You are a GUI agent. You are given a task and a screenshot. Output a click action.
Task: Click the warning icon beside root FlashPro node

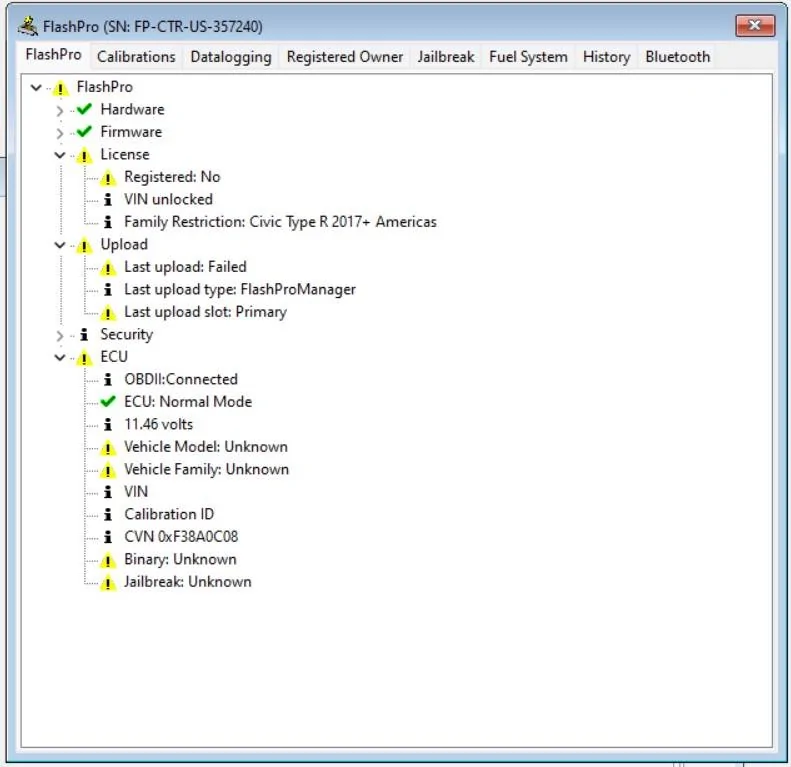pyautogui.click(x=60, y=88)
